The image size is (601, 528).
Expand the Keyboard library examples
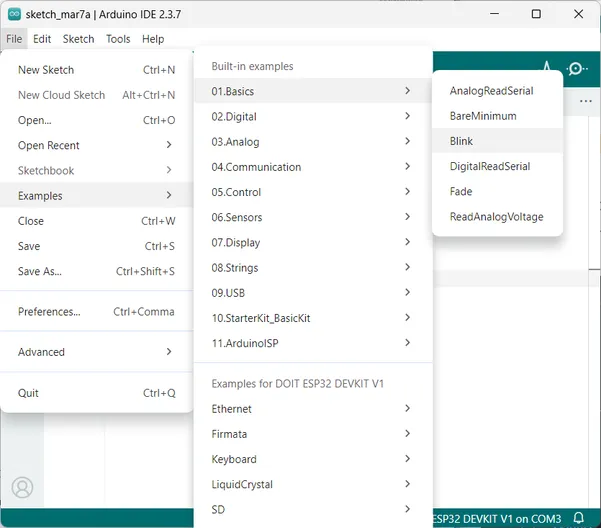click(x=313, y=459)
